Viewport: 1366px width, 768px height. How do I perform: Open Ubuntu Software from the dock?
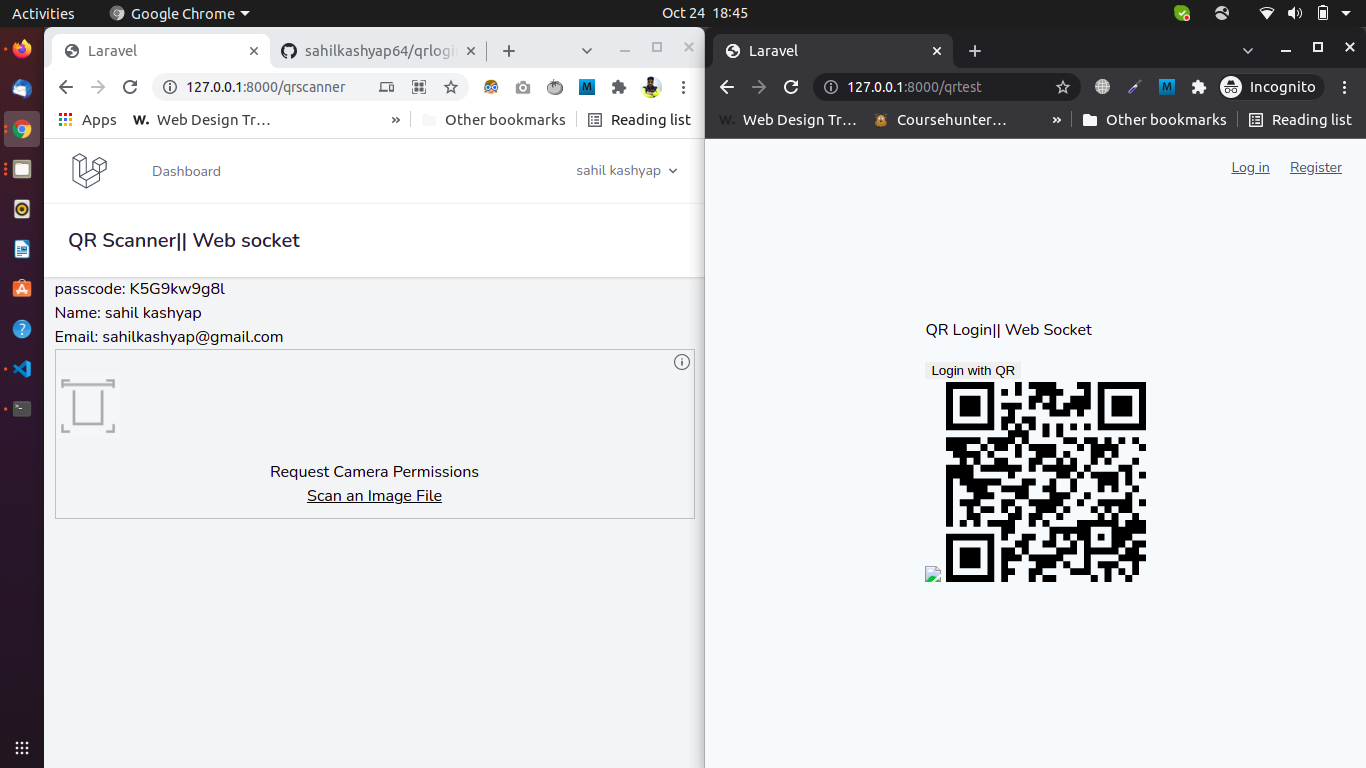point(22,289)
